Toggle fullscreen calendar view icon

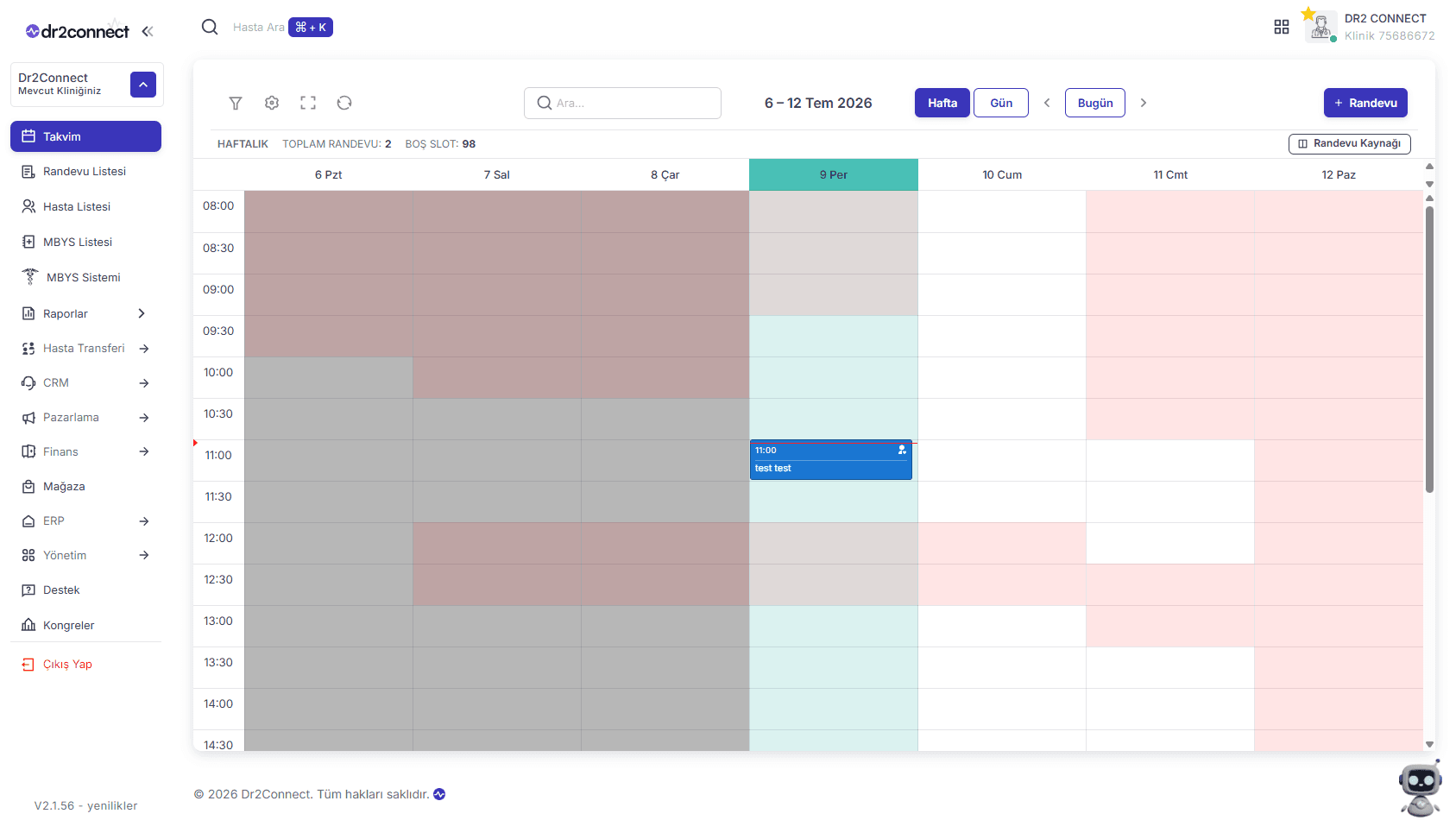(308, 103)
